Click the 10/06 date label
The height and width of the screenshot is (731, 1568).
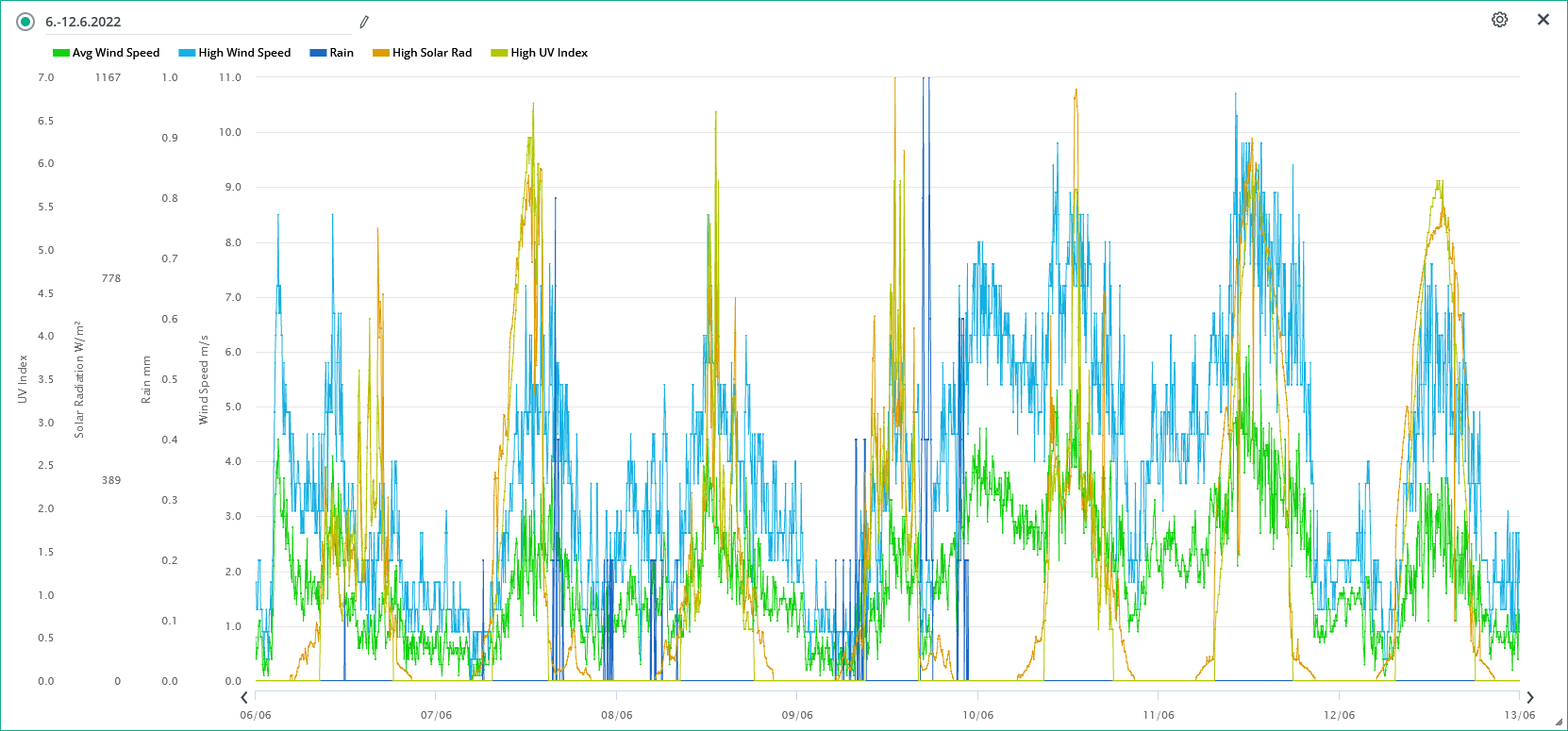(x=977, y=715)
